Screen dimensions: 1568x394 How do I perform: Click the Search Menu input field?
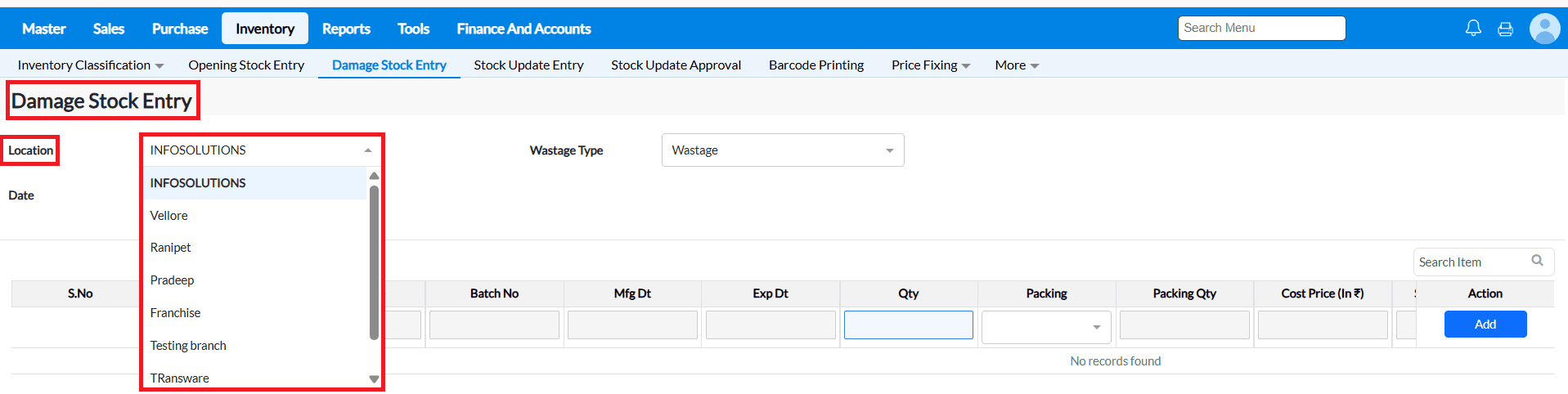click(x=1260, y=28)
